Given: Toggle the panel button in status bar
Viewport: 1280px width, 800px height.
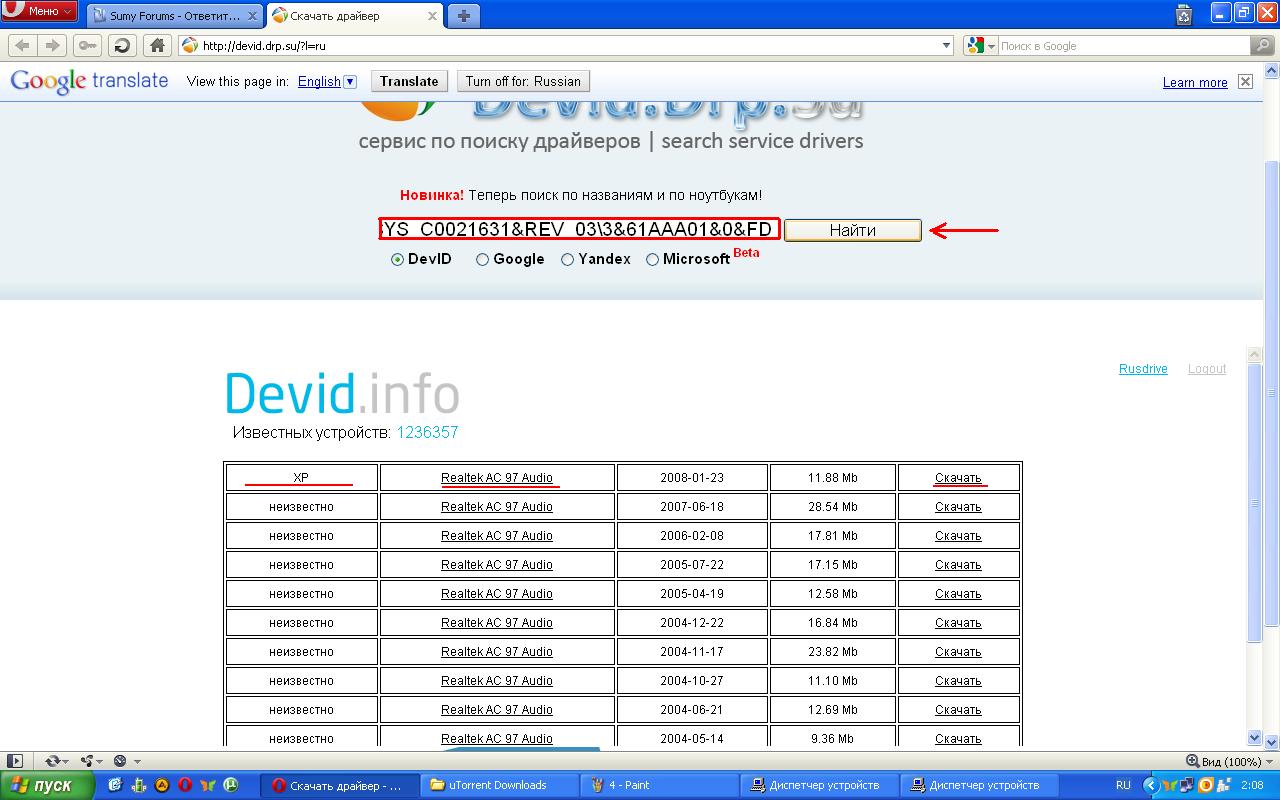Looking at the screenshot, I should [15, 761].
